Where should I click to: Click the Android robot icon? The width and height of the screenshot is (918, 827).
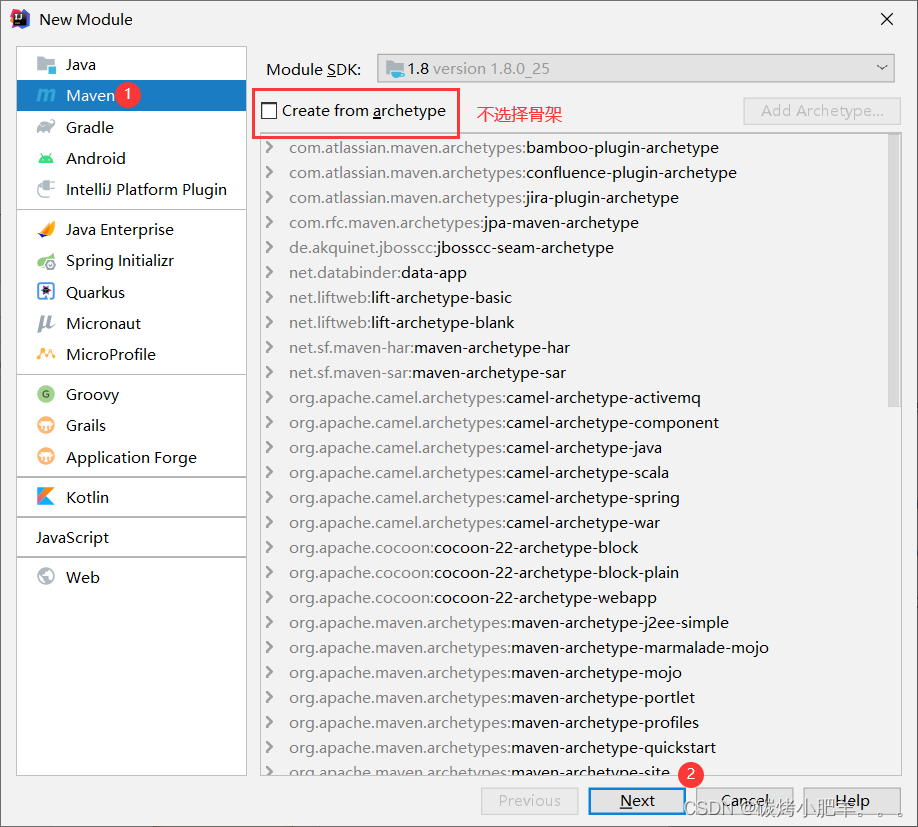(46, 159)
